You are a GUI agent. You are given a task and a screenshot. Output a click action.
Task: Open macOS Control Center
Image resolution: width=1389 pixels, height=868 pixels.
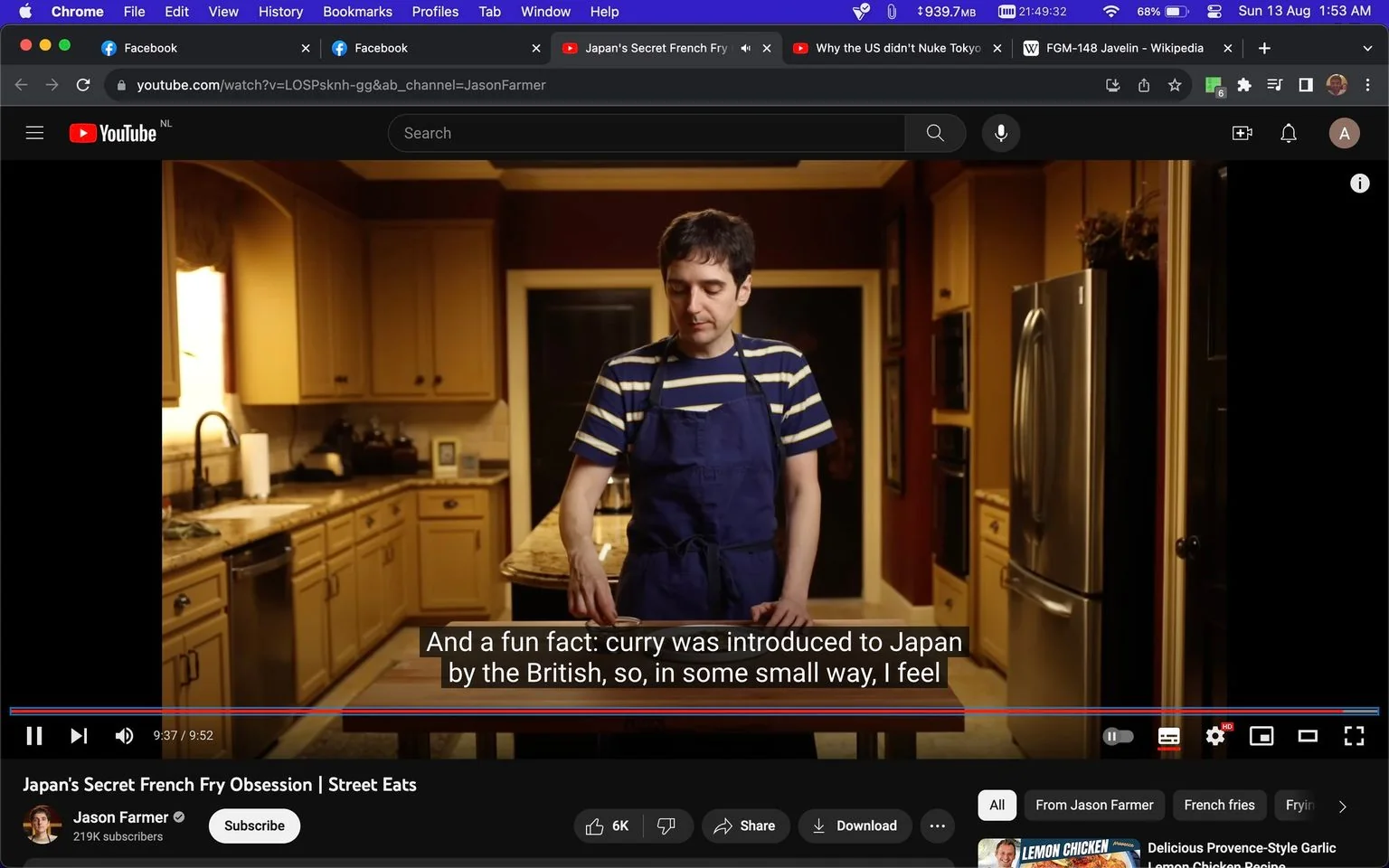coord(1214,12)
